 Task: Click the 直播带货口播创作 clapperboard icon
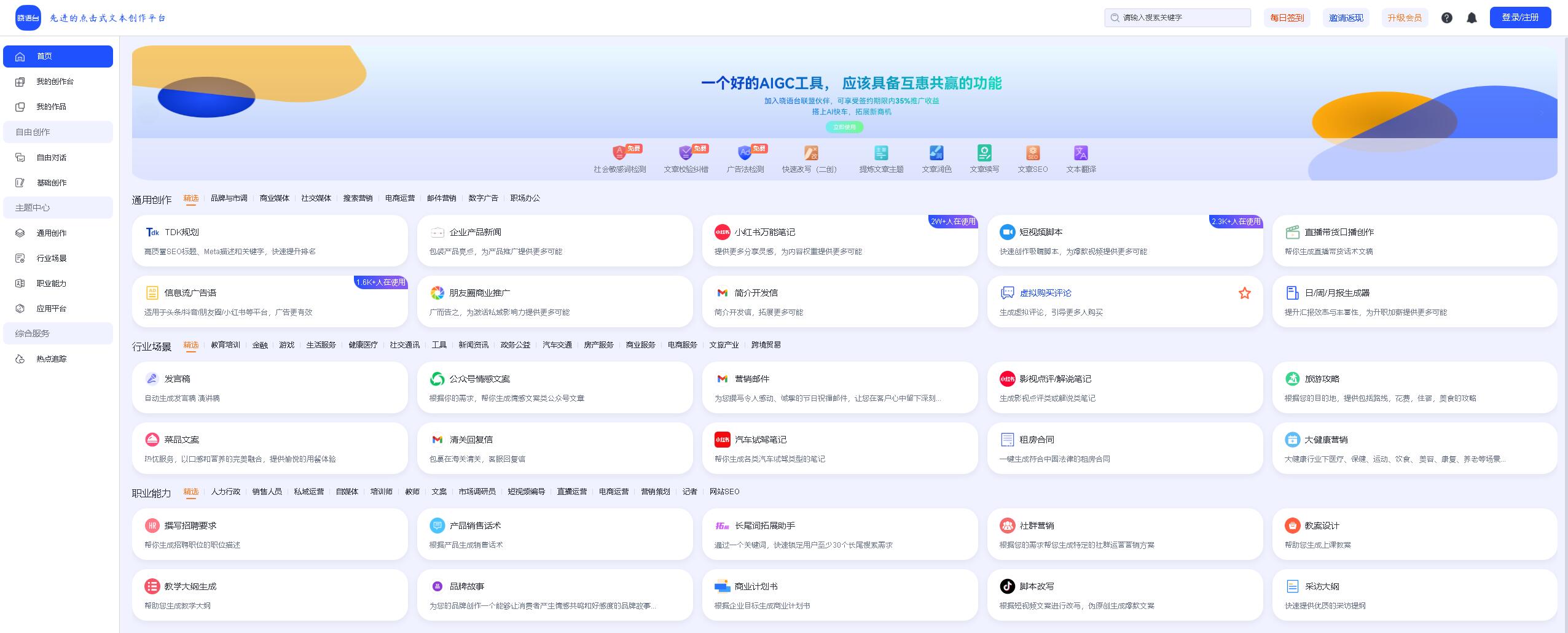tap(1292, 232)
